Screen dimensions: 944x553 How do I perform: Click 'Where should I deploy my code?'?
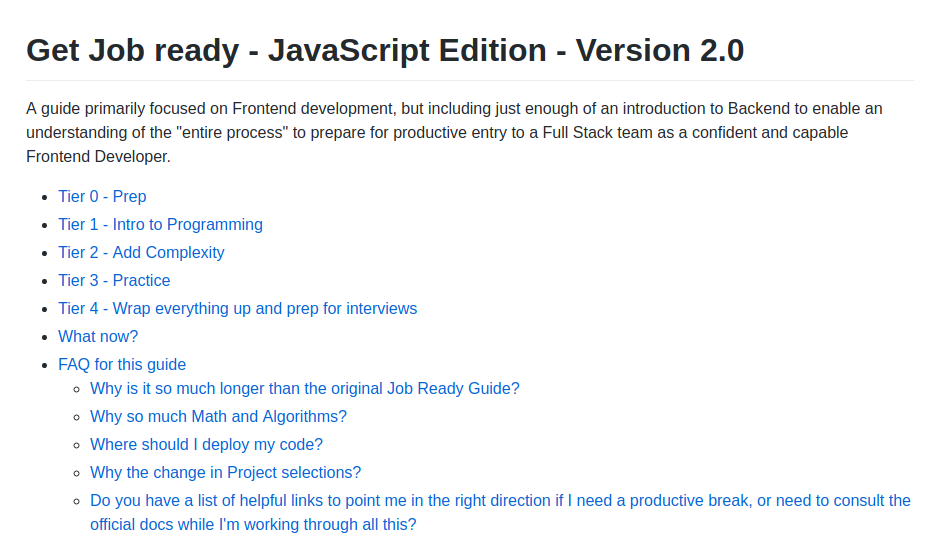click(x=206, y=445)
